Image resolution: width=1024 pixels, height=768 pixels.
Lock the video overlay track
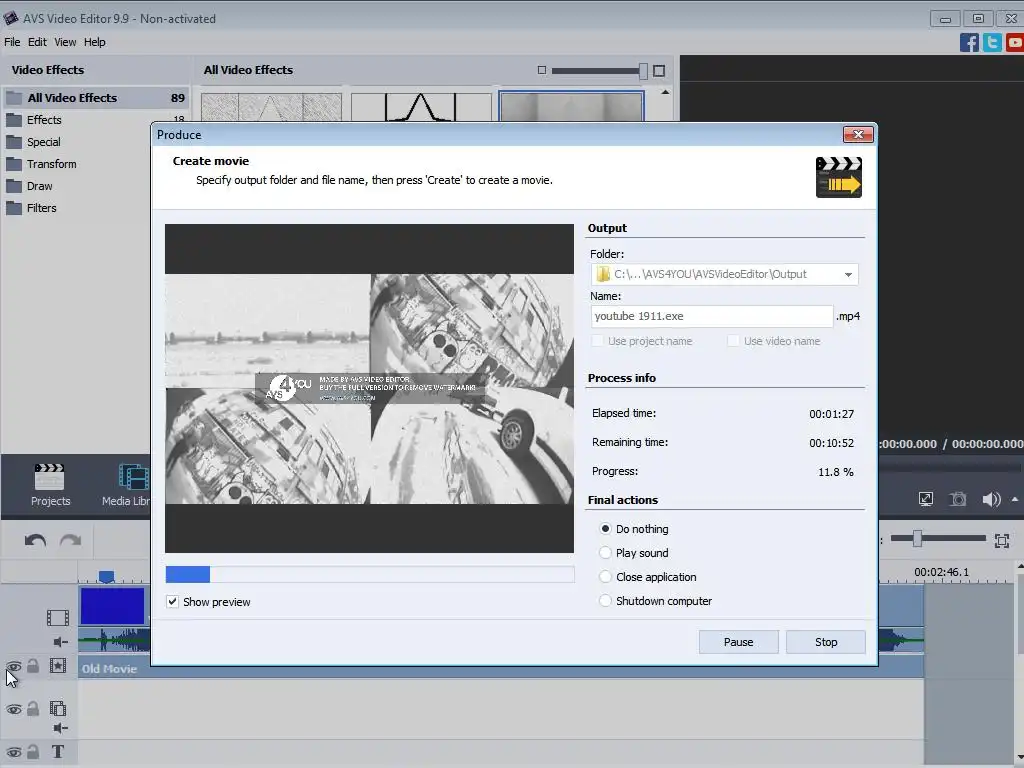[x=33, y=708]
